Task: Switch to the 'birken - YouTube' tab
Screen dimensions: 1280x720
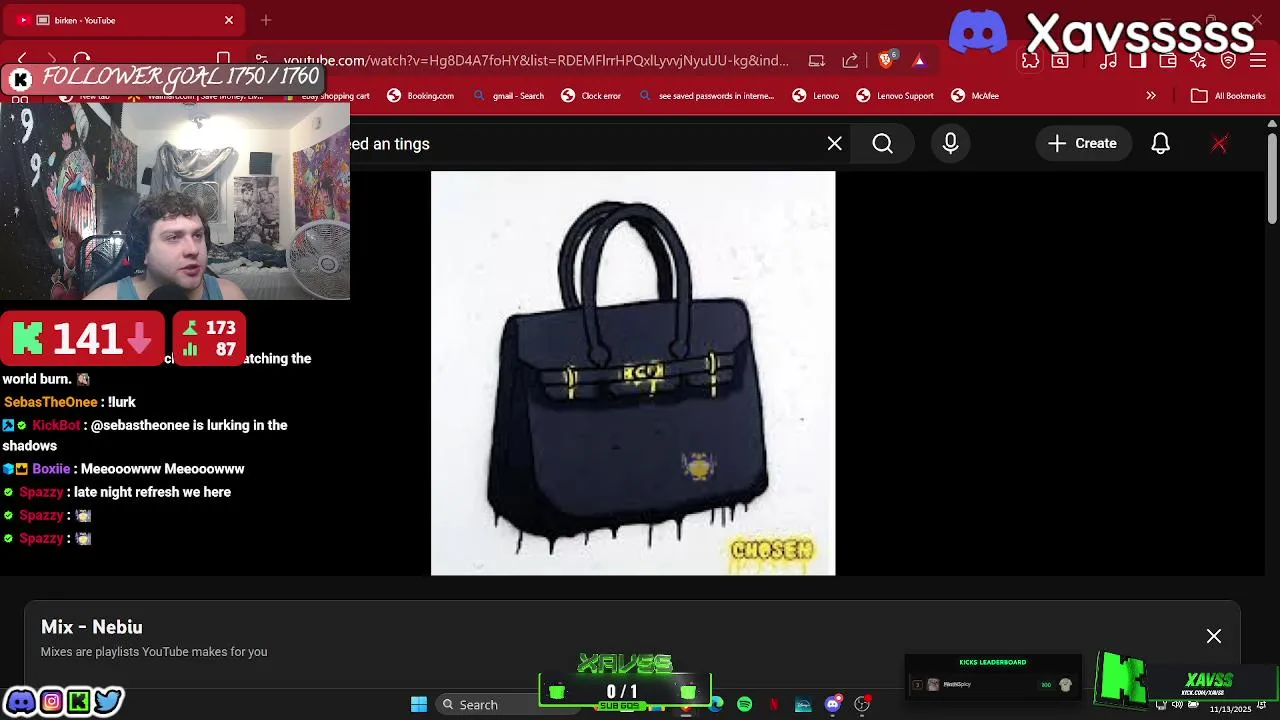Action: click(120, 20)
